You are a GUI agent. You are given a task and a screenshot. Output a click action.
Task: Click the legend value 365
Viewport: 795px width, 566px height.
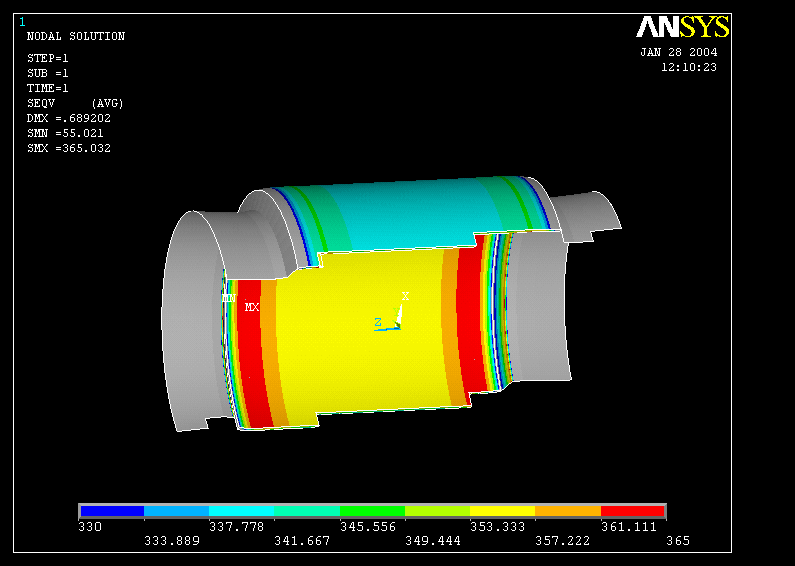(678, 541)
